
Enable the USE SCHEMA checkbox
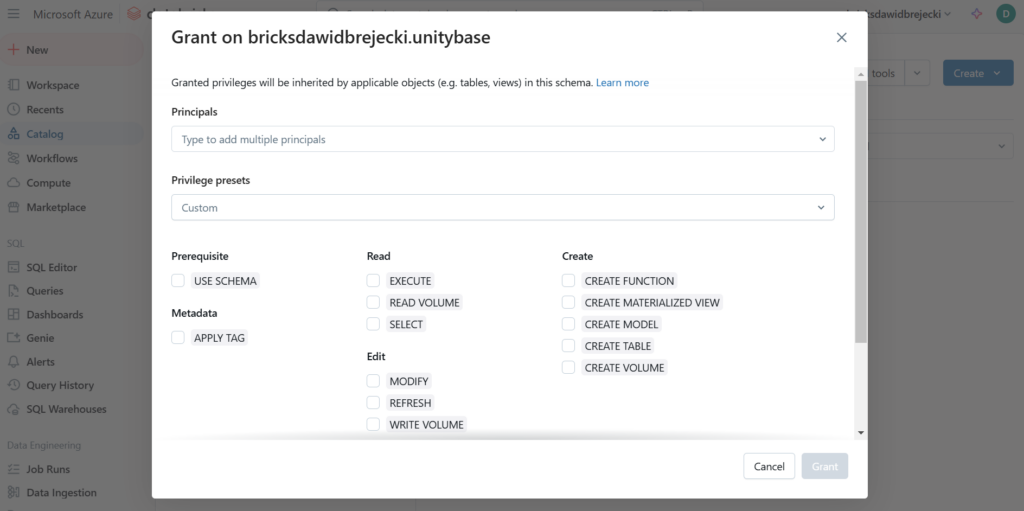[x=178, y=281]
